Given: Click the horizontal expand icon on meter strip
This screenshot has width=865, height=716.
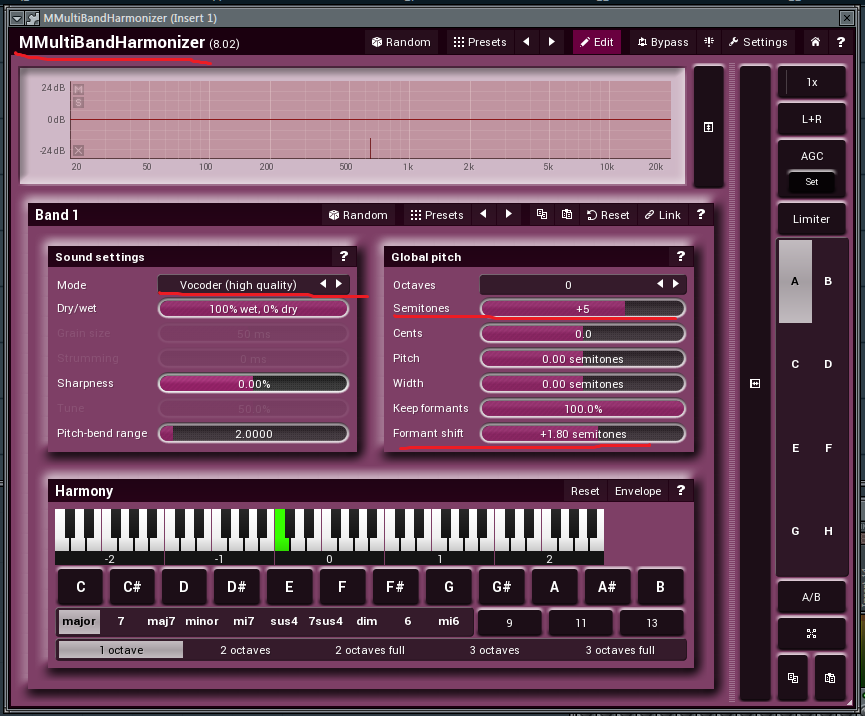Looking at the screenshot, I should pos(755,383).
